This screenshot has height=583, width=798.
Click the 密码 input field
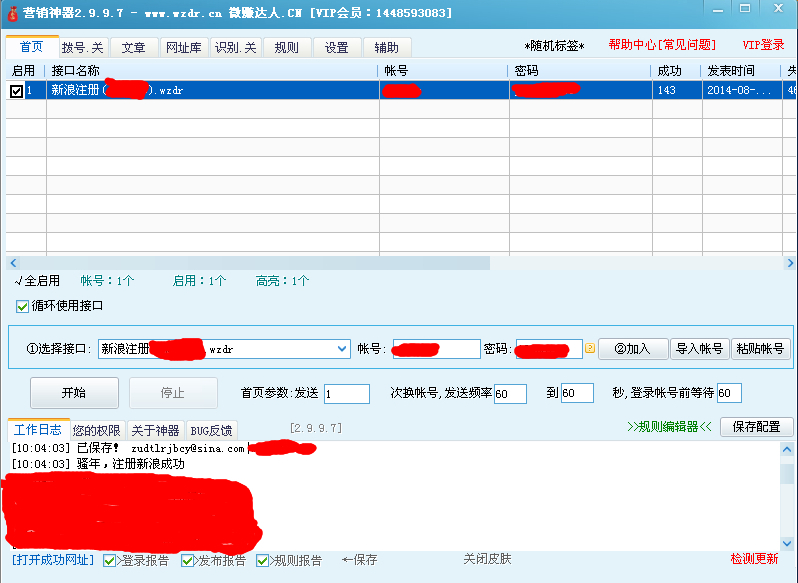coord(549,349)
